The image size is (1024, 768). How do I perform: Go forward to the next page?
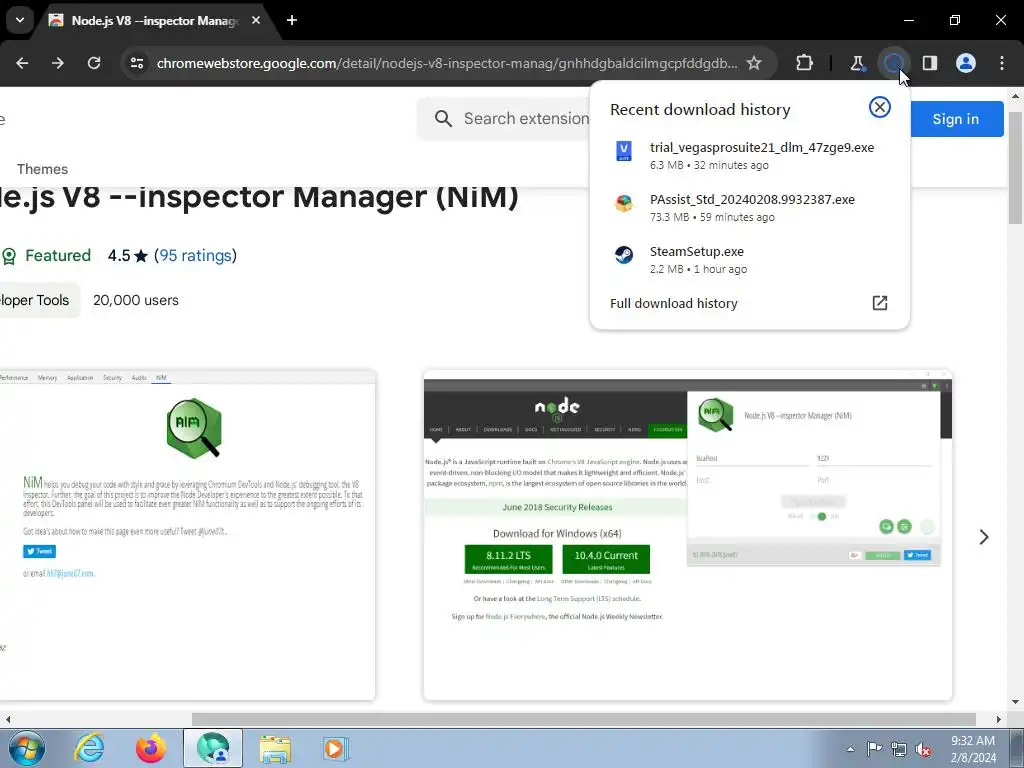(x=58, y=63)
